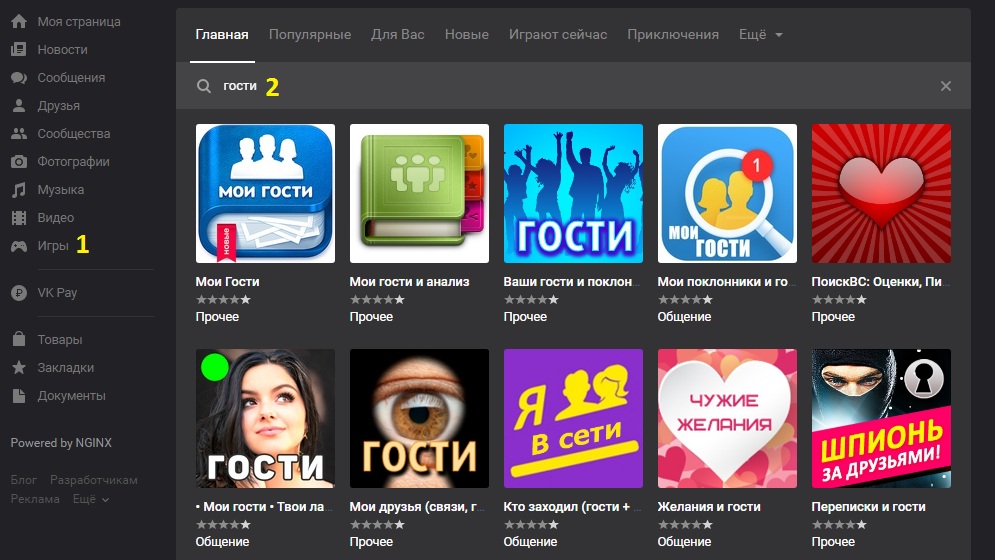The width and height of the screenshot is (995, 560).
Task: Click Прочее under Переписки и гости
Action: 833,542
